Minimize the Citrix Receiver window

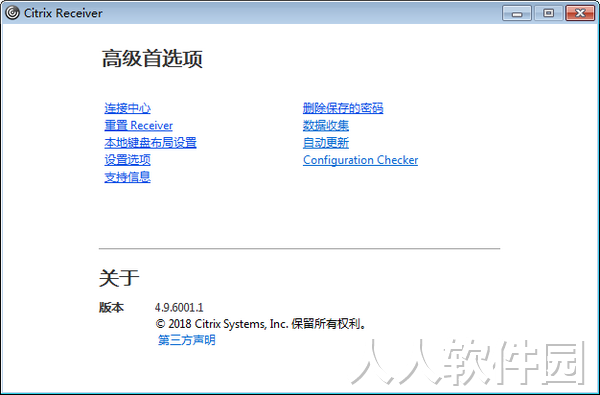(x=517, y=13)
